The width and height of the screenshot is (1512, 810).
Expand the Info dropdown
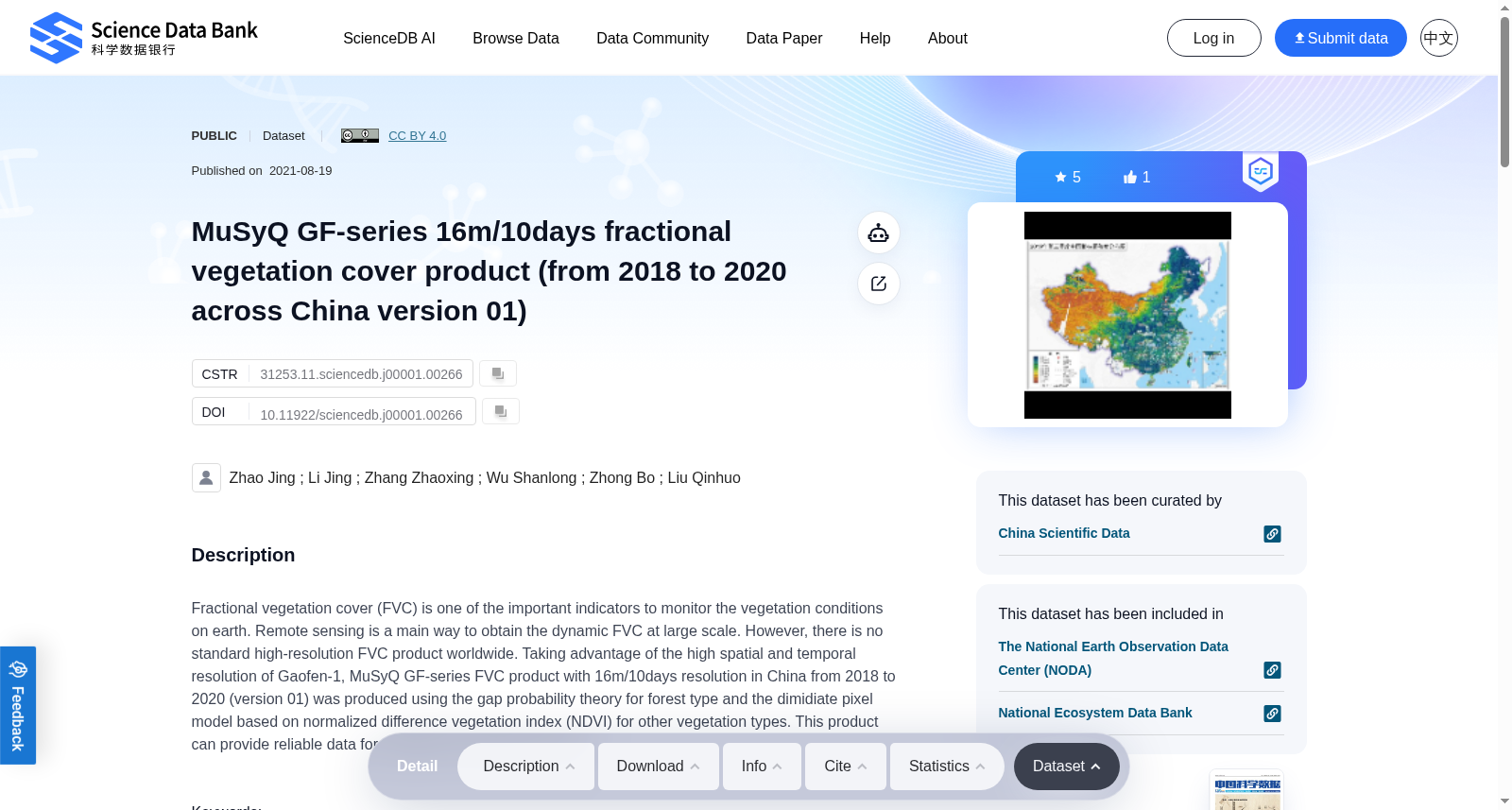(x=762, y=767)
